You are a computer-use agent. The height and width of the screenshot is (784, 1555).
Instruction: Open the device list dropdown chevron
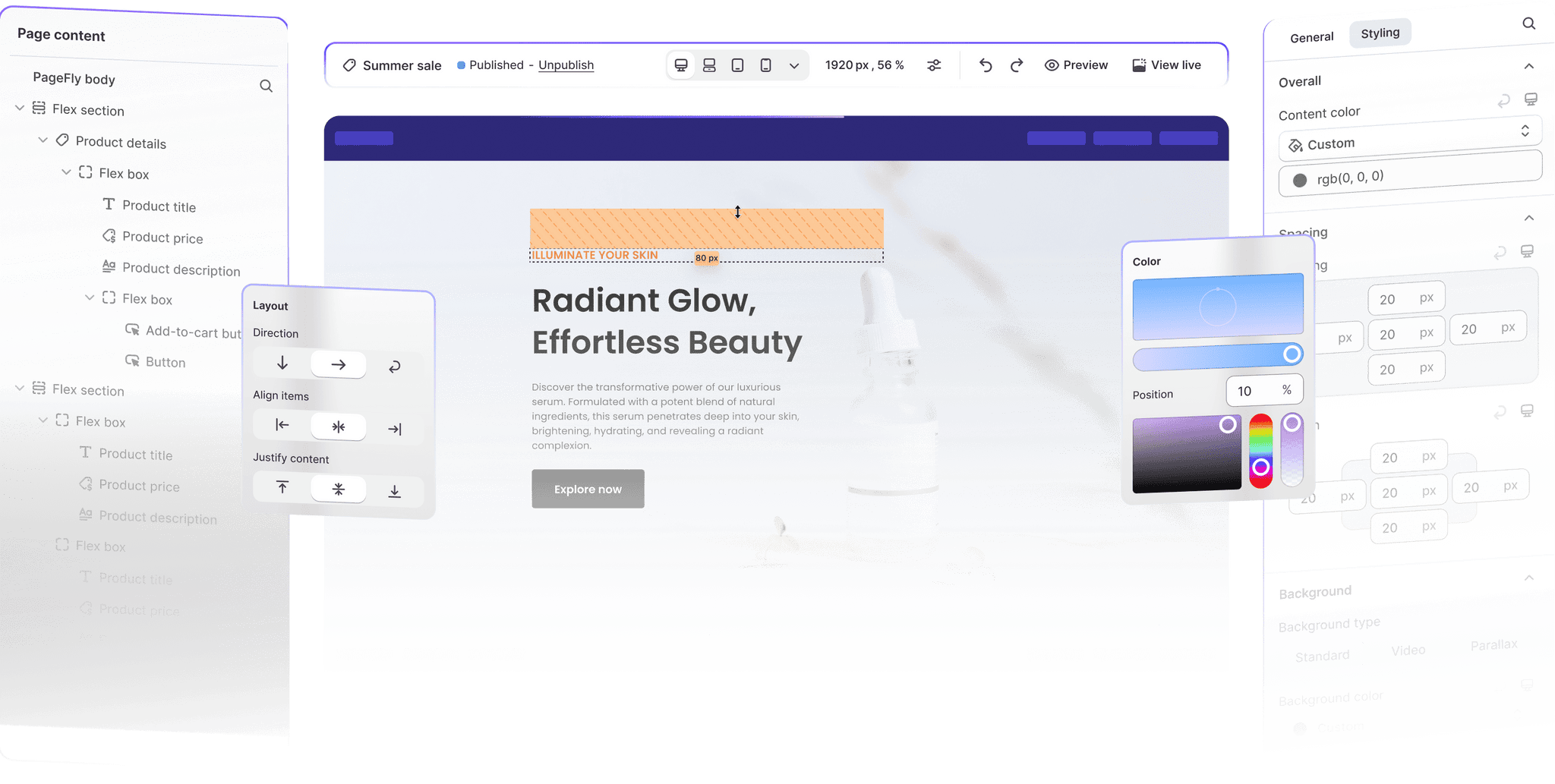point(794,65)
